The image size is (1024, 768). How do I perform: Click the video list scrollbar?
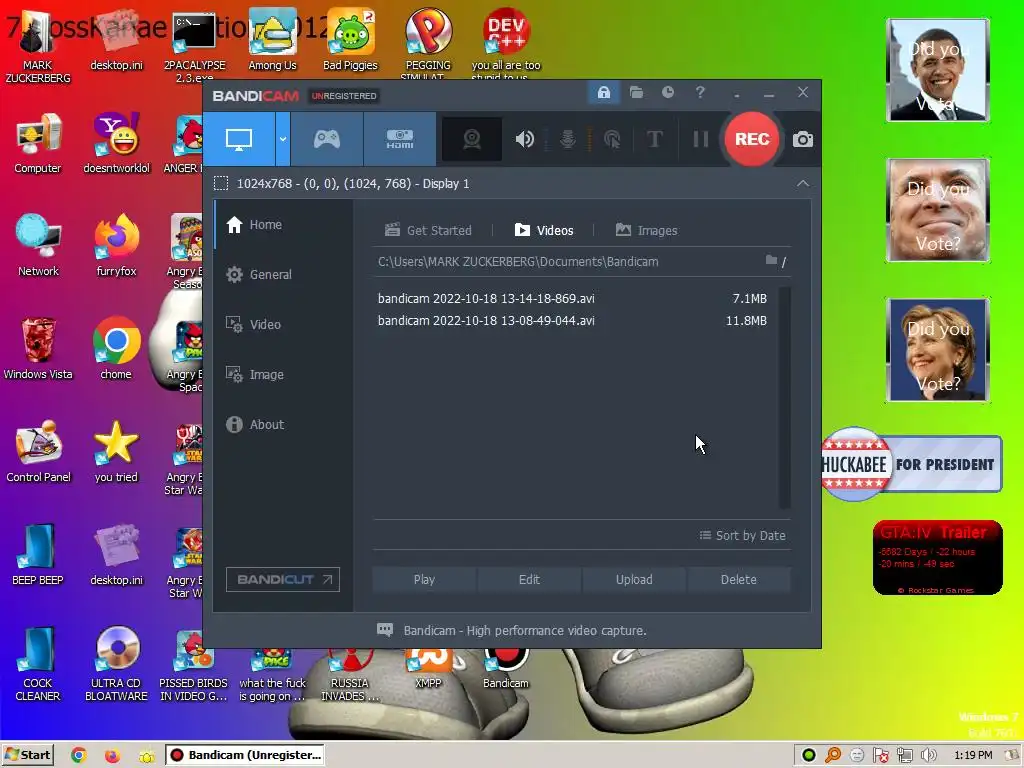pos(785,397)
